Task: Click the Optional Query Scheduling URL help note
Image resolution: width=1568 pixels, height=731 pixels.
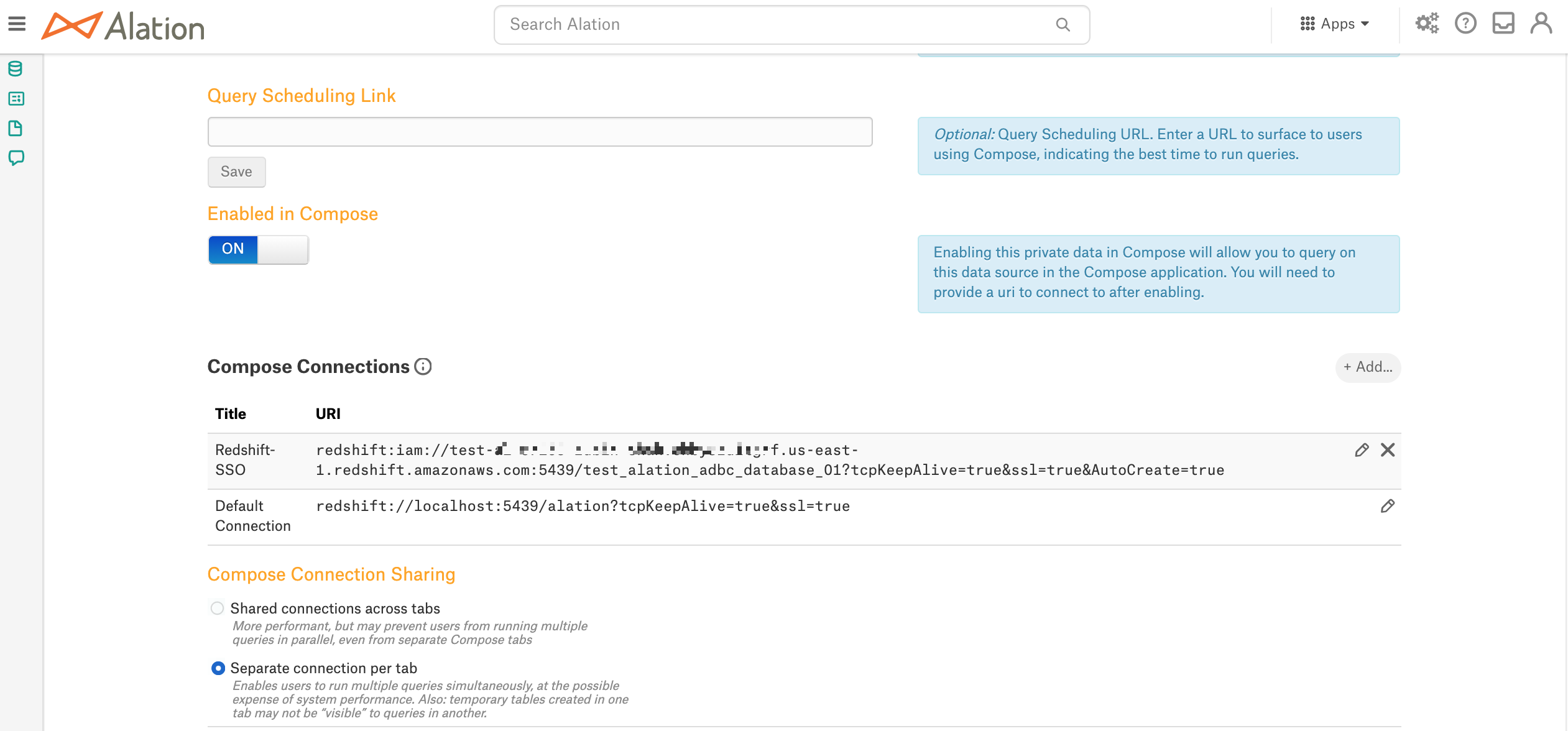Action: click(x=1158, y=145)
